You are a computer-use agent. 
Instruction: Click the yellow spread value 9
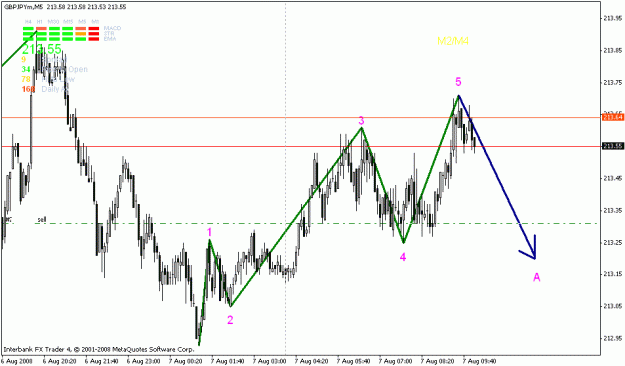click(x=24, y=59)
